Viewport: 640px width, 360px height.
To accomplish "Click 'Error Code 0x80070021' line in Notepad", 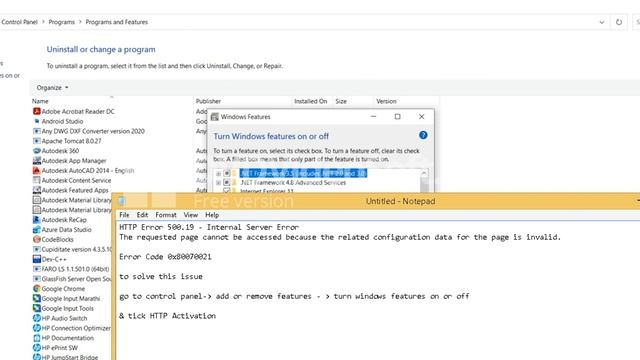I will coord(165,257).
